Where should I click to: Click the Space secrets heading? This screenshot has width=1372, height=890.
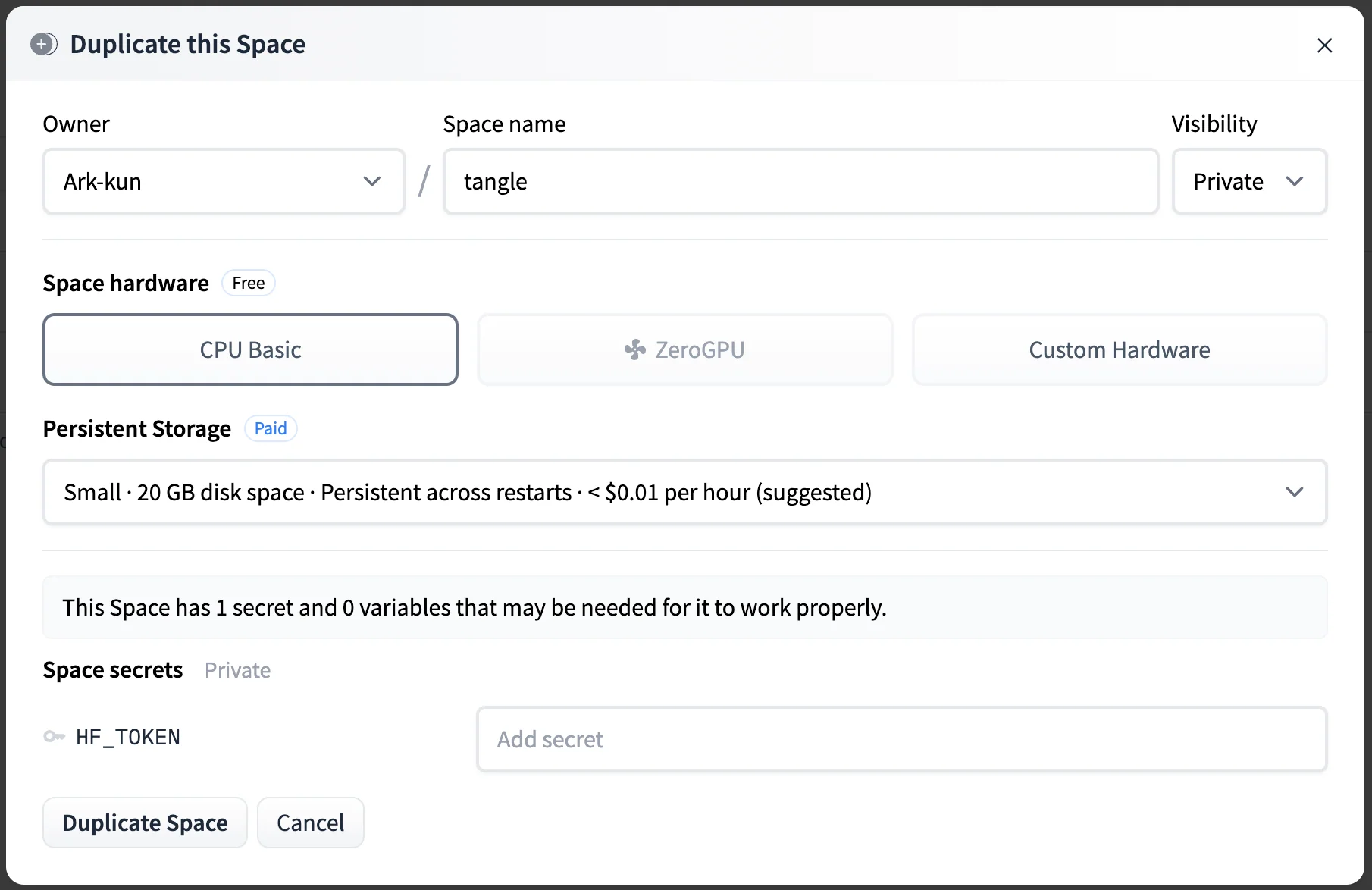[113, 670]
